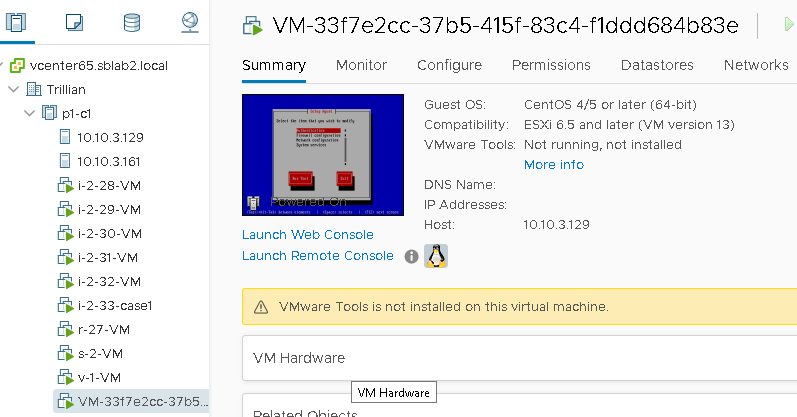
Task: Click the Launch Remote Console link
Action: tap(318, 256)
